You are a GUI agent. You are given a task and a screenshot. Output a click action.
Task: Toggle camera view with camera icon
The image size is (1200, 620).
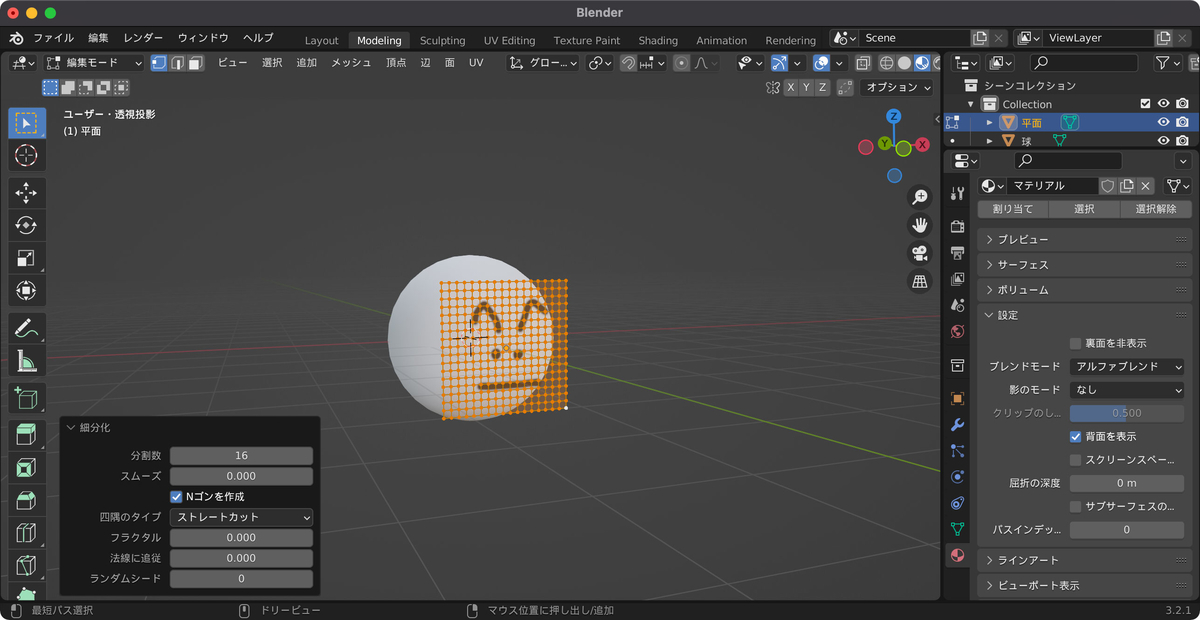pyautogui.click(x=920, y=253)
